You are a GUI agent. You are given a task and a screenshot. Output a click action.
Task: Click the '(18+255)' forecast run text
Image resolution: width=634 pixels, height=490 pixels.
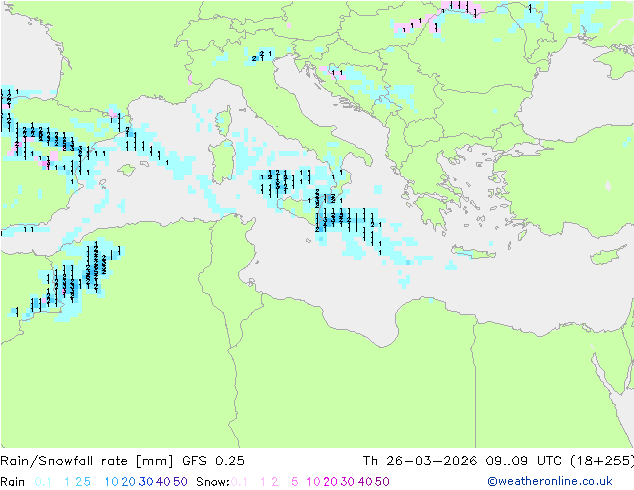click(x=602, y=461)
